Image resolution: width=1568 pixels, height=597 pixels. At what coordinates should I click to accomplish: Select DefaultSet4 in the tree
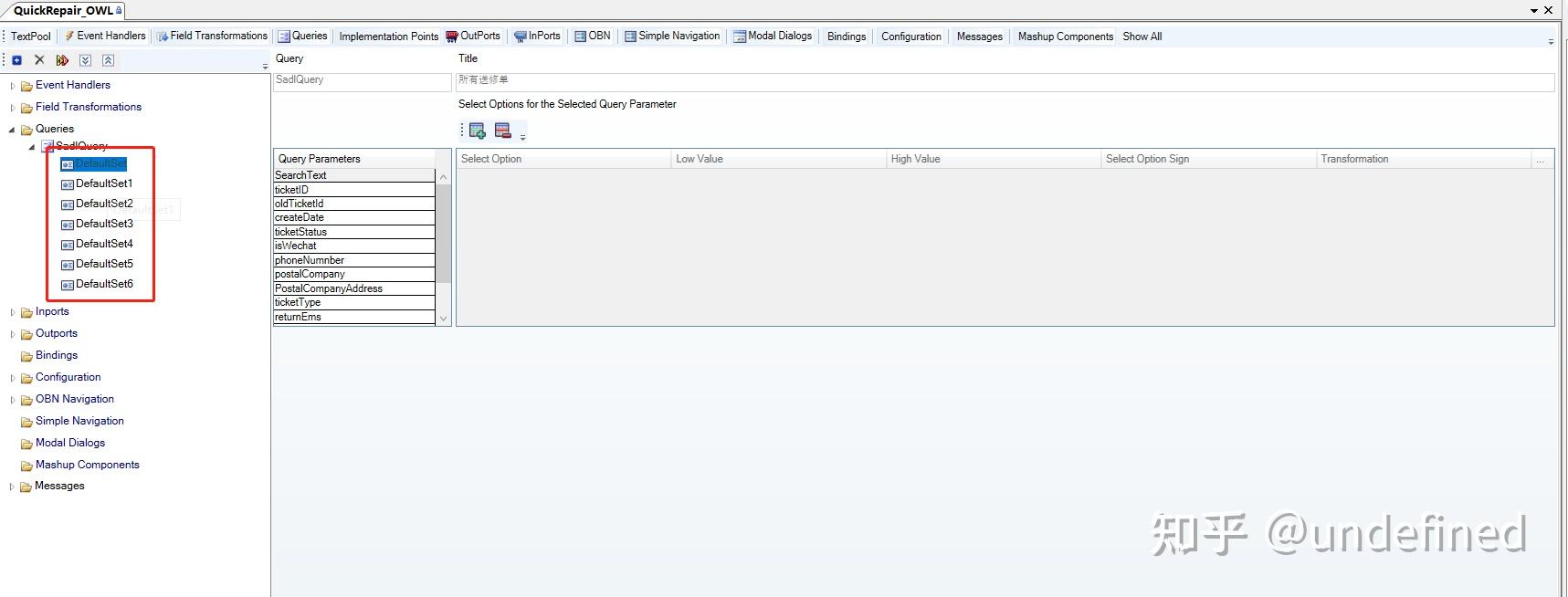point(97,244)
